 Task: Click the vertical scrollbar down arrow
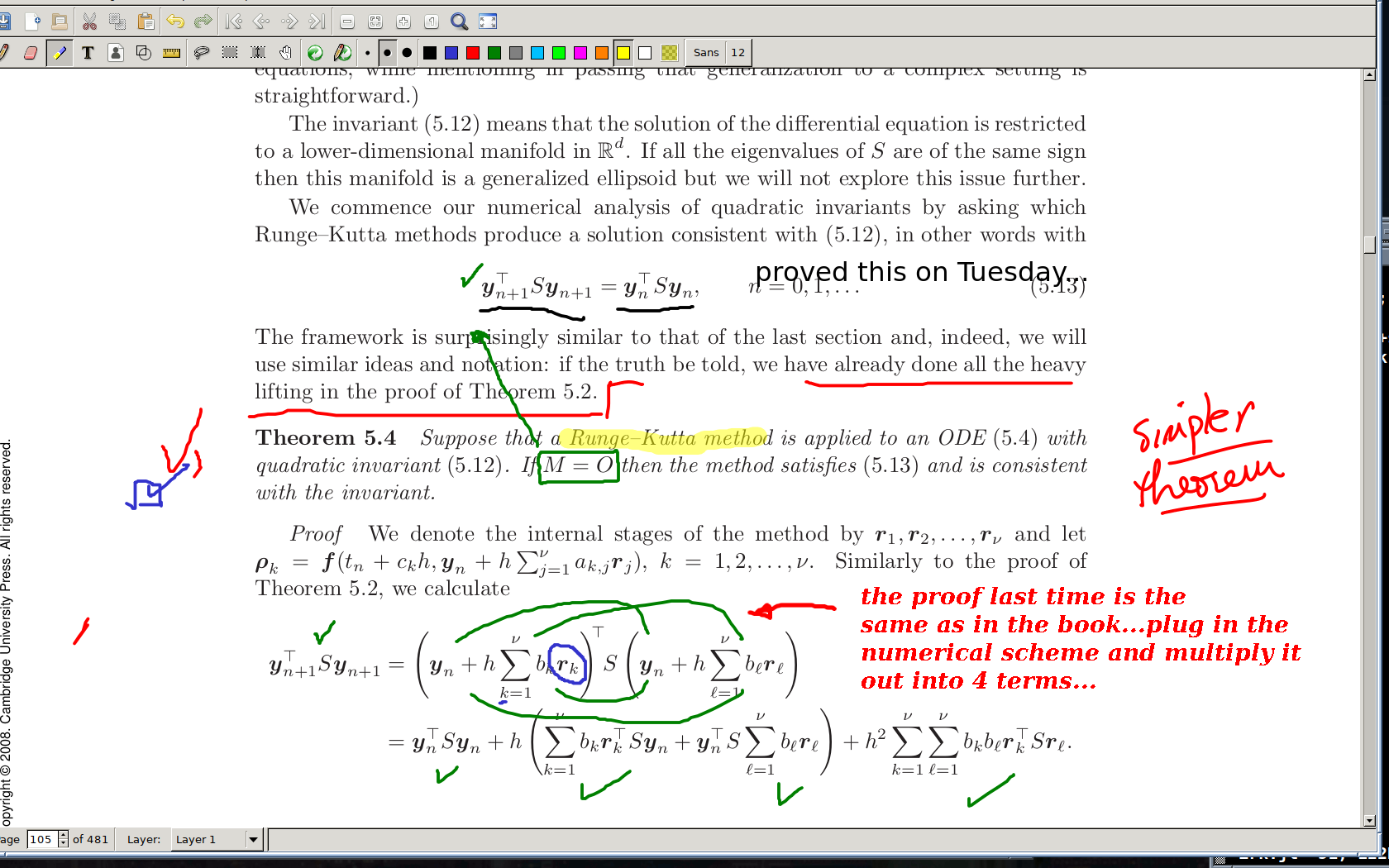(1369, 821)
